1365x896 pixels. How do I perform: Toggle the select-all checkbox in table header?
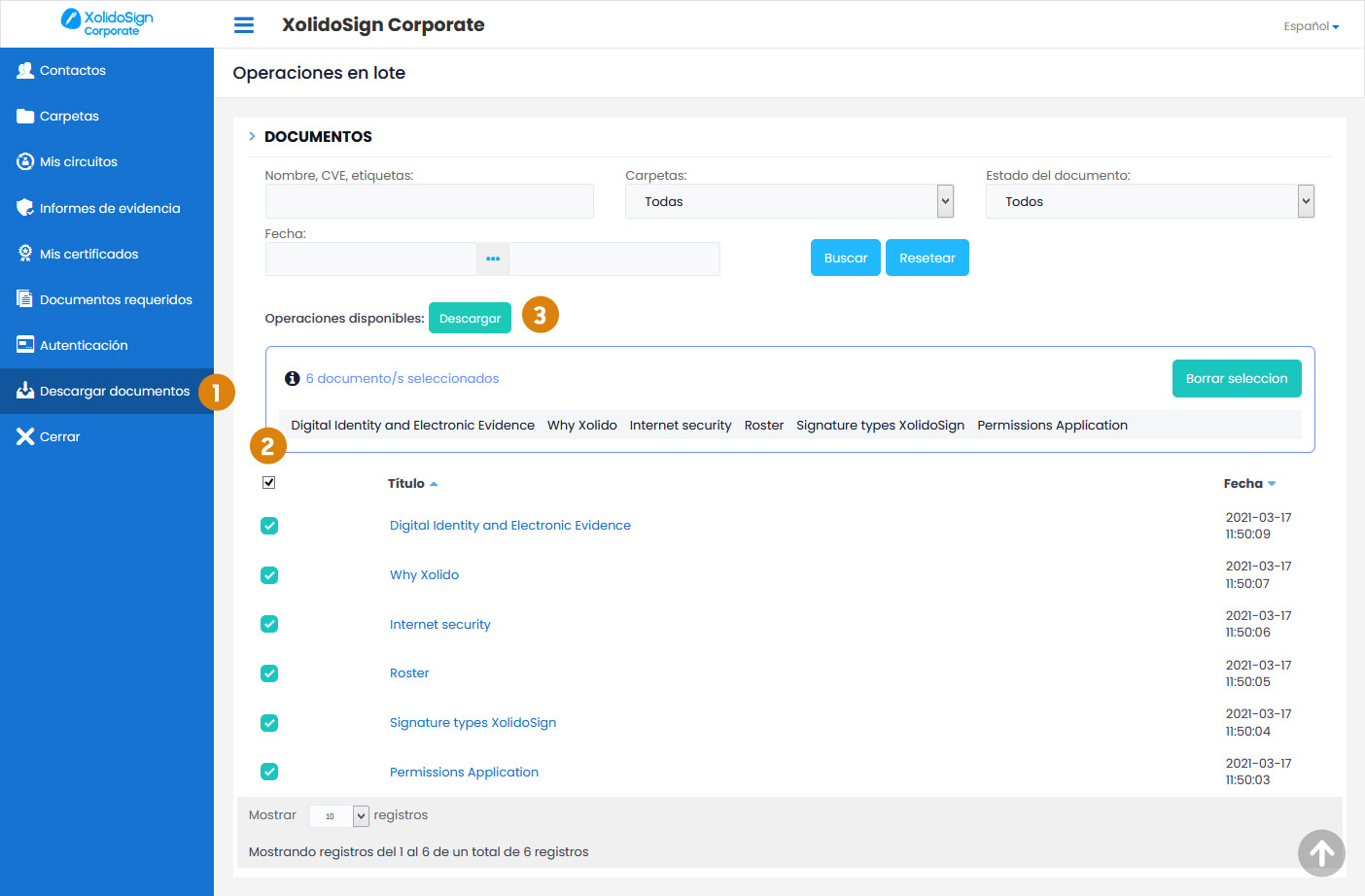click(x=269, y=483)
